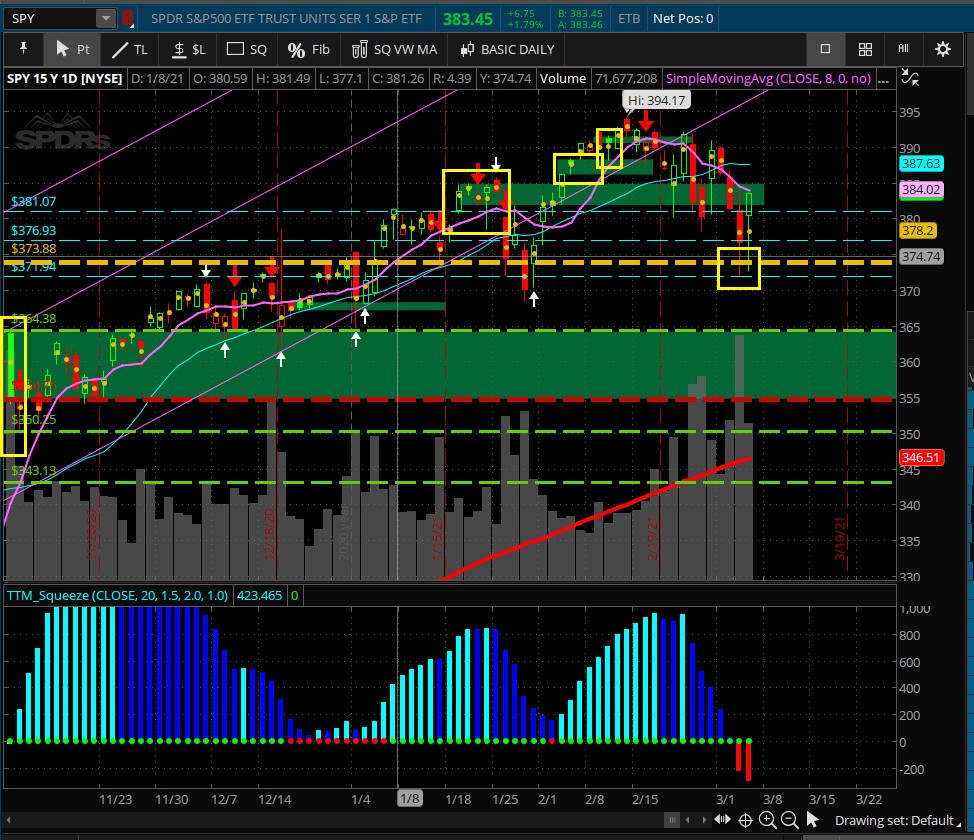974x840 pixels.
Task: Apply the SQ VW MA study set
Action: point(394,50)
